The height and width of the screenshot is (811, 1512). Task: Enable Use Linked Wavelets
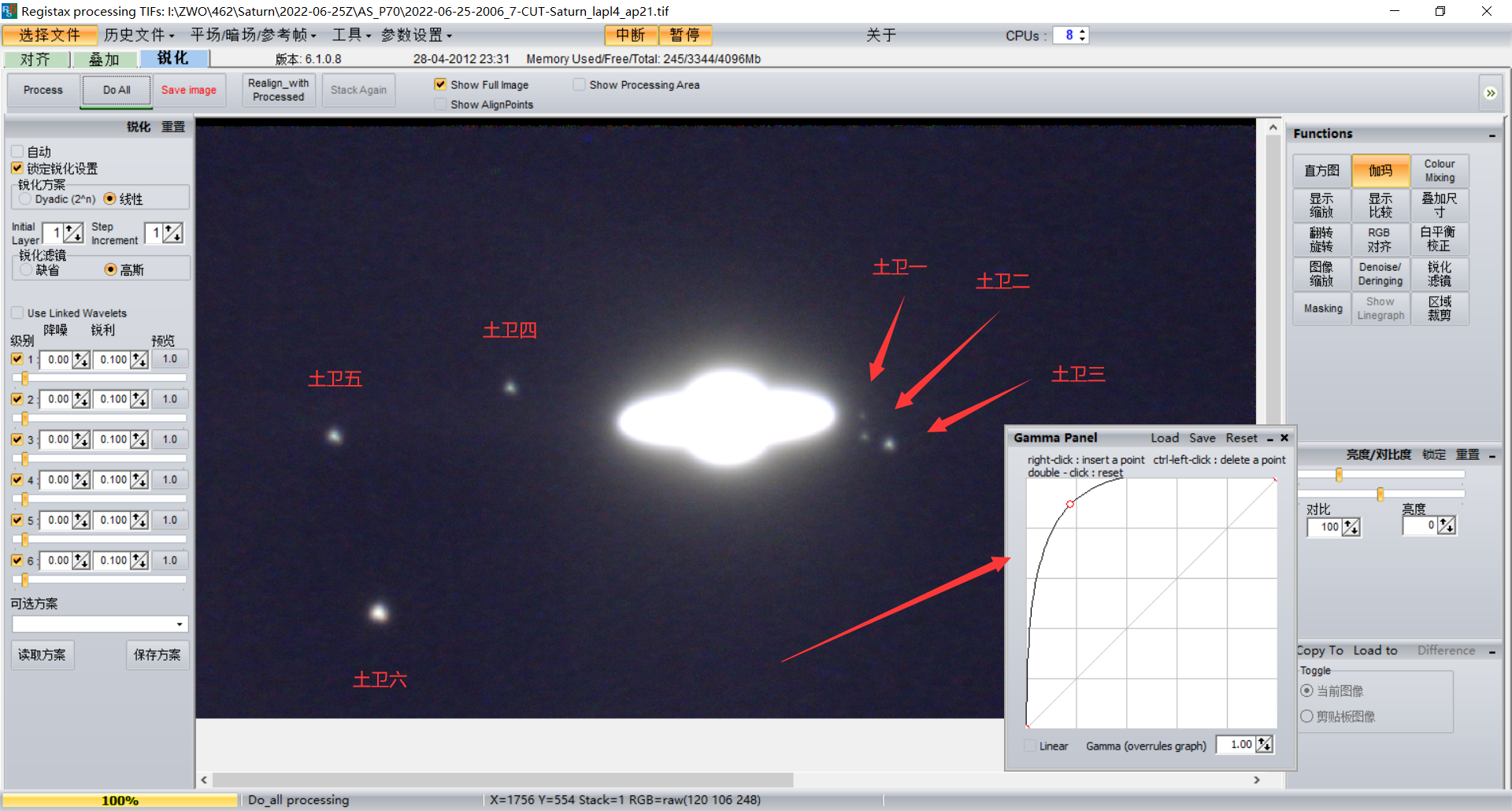[x=17, y=313]
